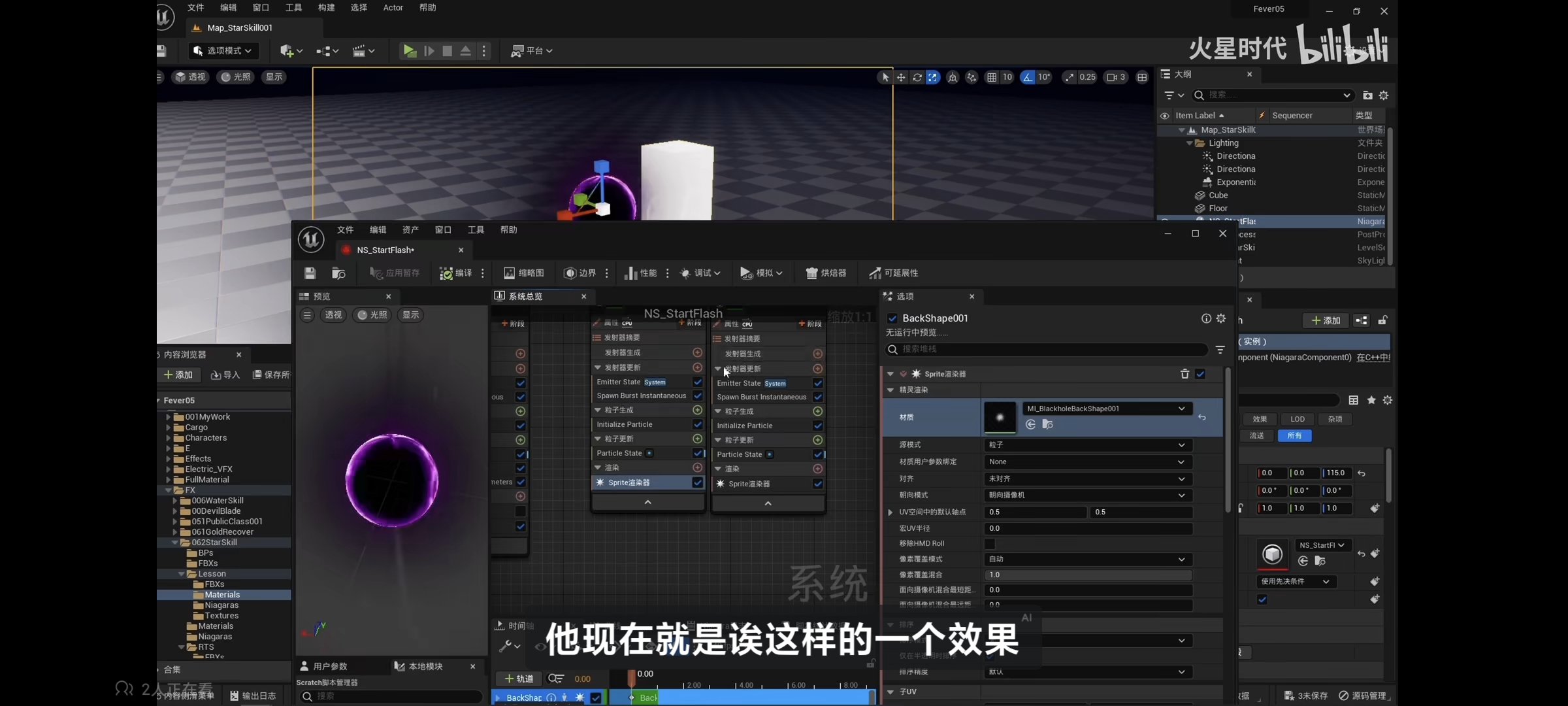Click the 编译 compile icon
Screen dimensions: 1568x706
click(x=446, y=273)
